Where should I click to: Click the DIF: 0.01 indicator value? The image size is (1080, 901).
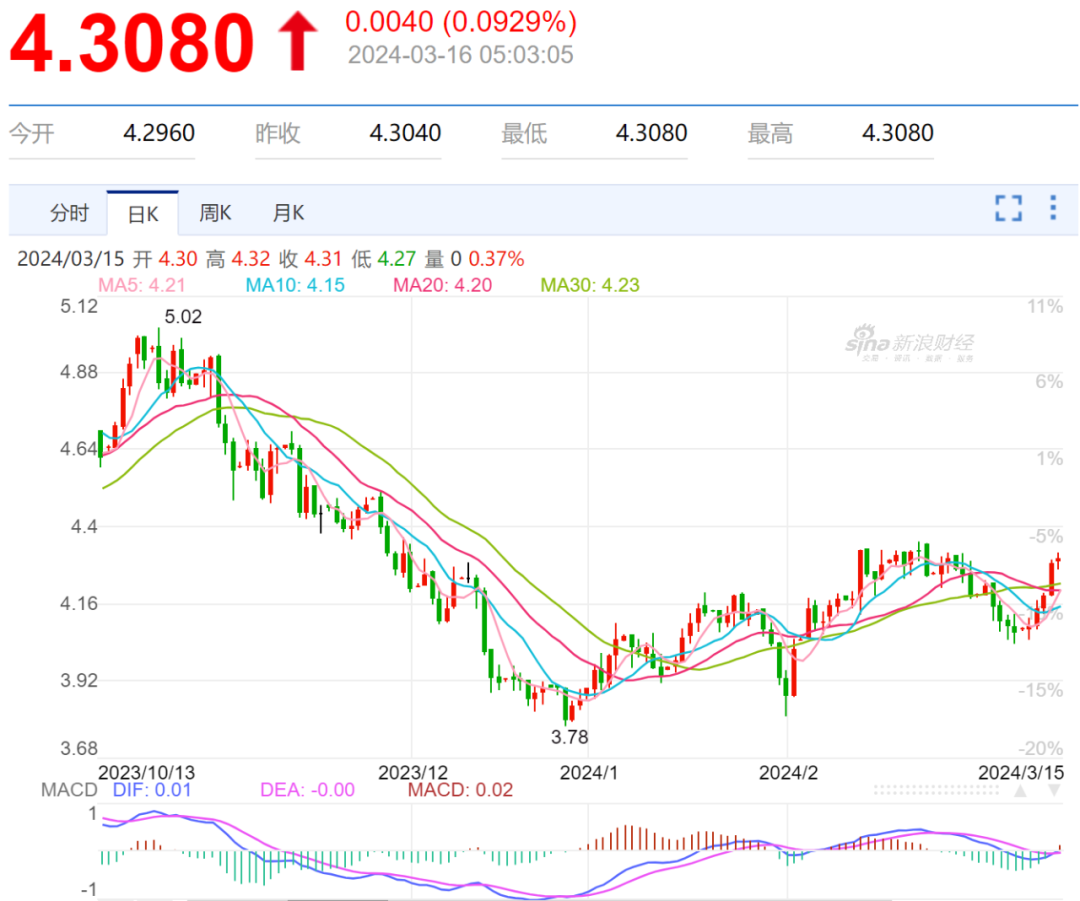152,790
